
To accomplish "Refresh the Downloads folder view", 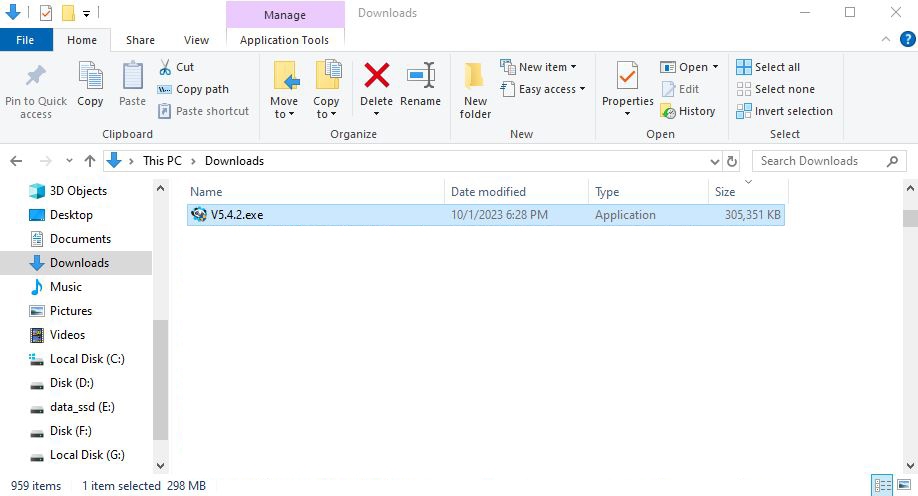I will coord(732,161).
